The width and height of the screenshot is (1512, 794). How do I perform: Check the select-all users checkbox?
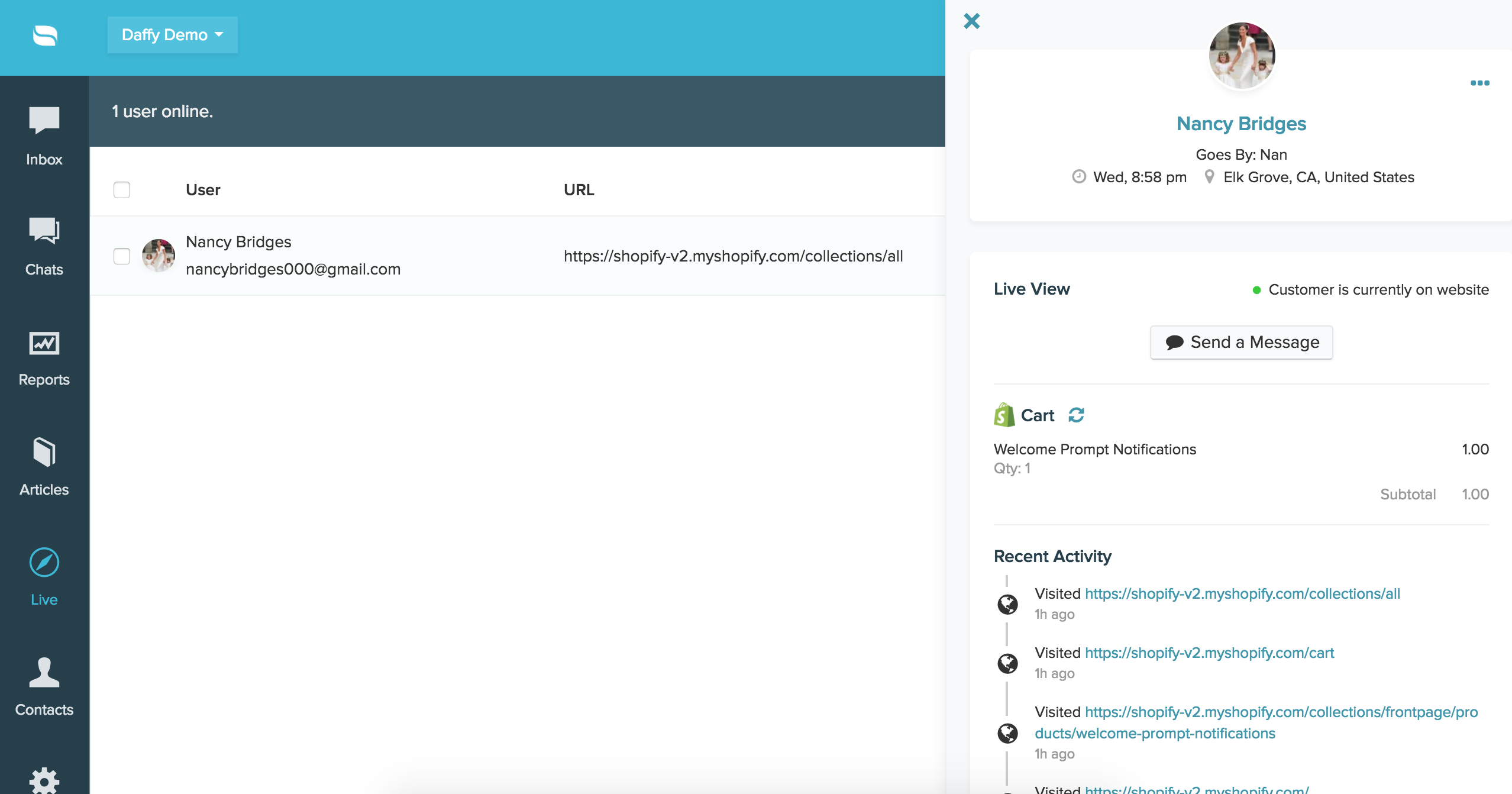[122, 189]
